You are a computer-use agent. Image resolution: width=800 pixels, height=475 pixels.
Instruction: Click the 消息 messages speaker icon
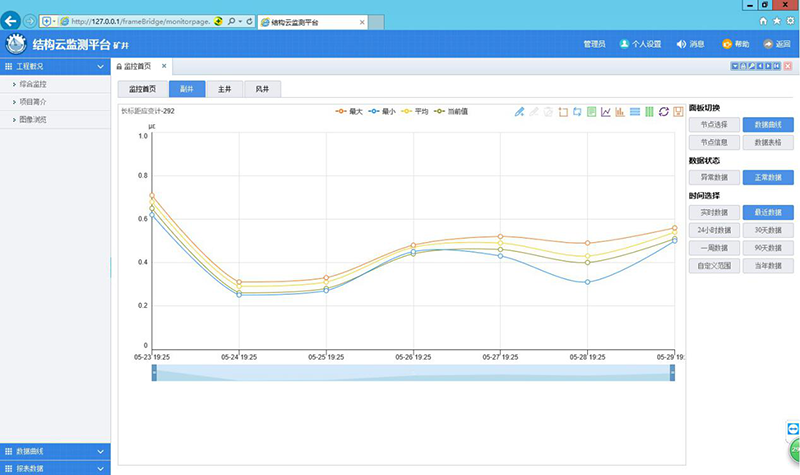683,44
